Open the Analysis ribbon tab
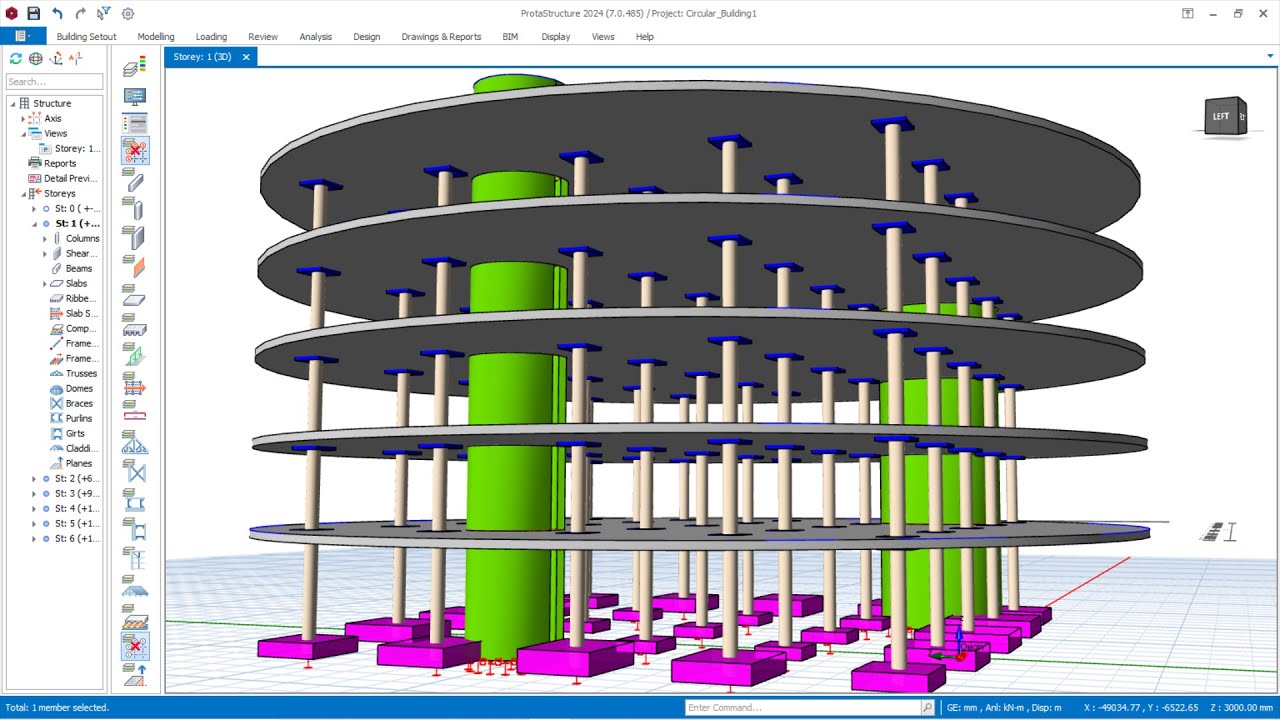 click(315, 37)
